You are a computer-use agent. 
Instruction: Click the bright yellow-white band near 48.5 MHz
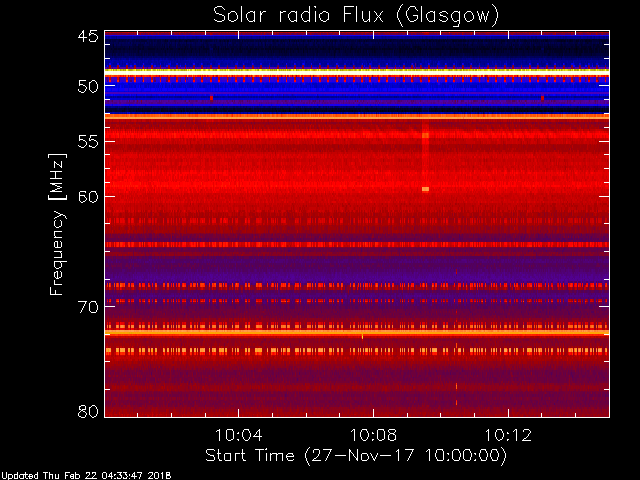357,71
